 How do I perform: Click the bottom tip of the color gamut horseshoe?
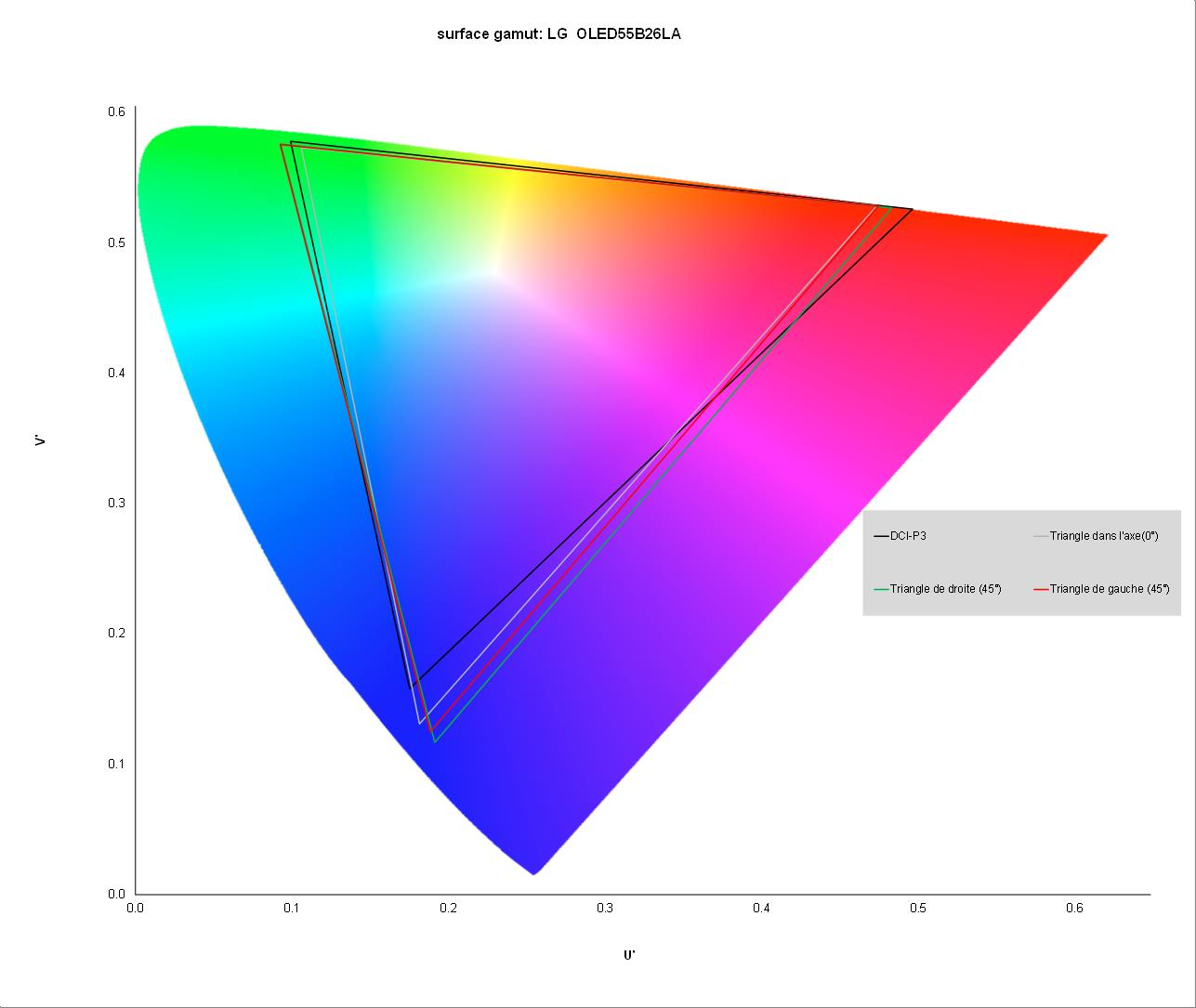click(x=533, y=873)
